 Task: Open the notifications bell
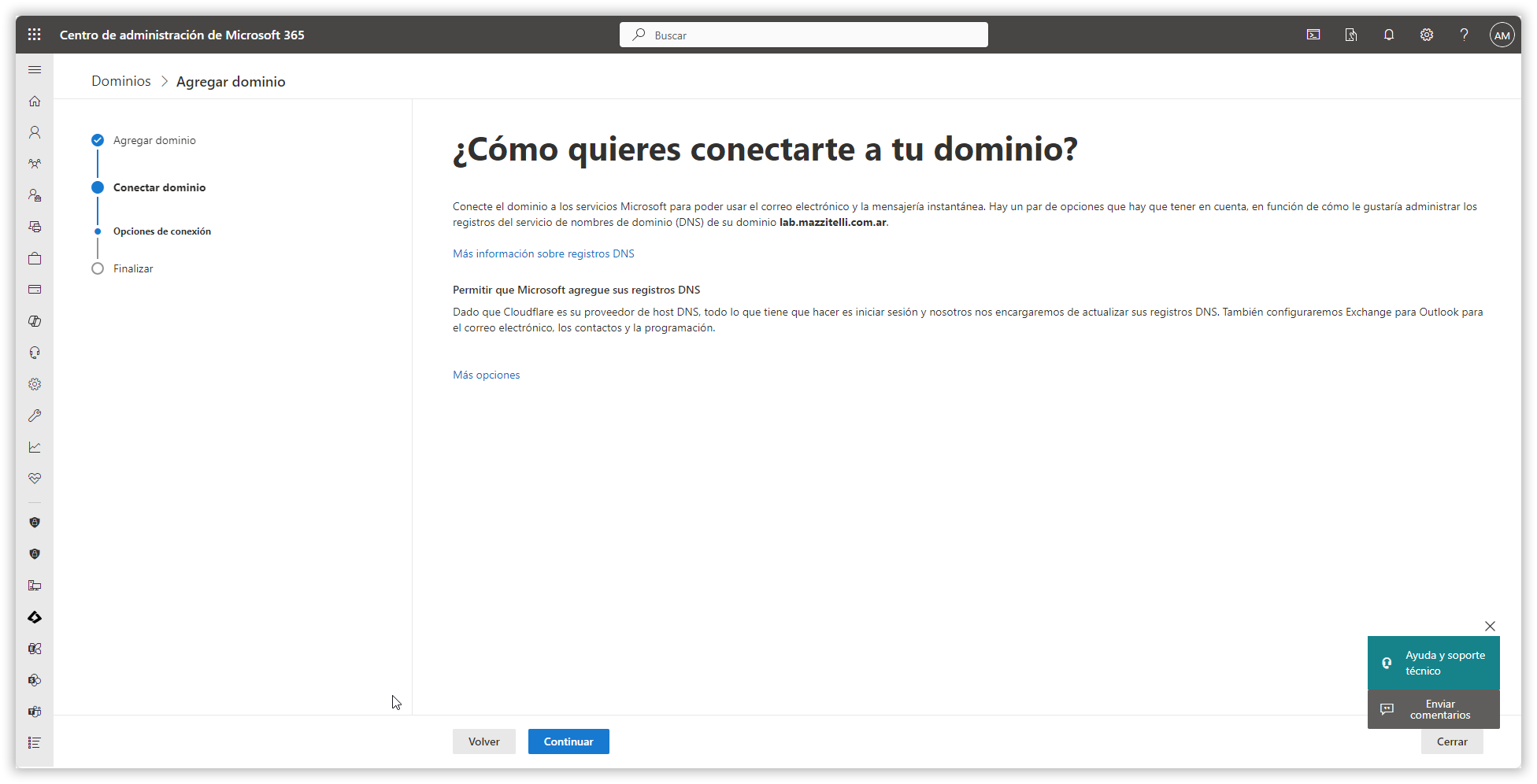pos(1389,35)
